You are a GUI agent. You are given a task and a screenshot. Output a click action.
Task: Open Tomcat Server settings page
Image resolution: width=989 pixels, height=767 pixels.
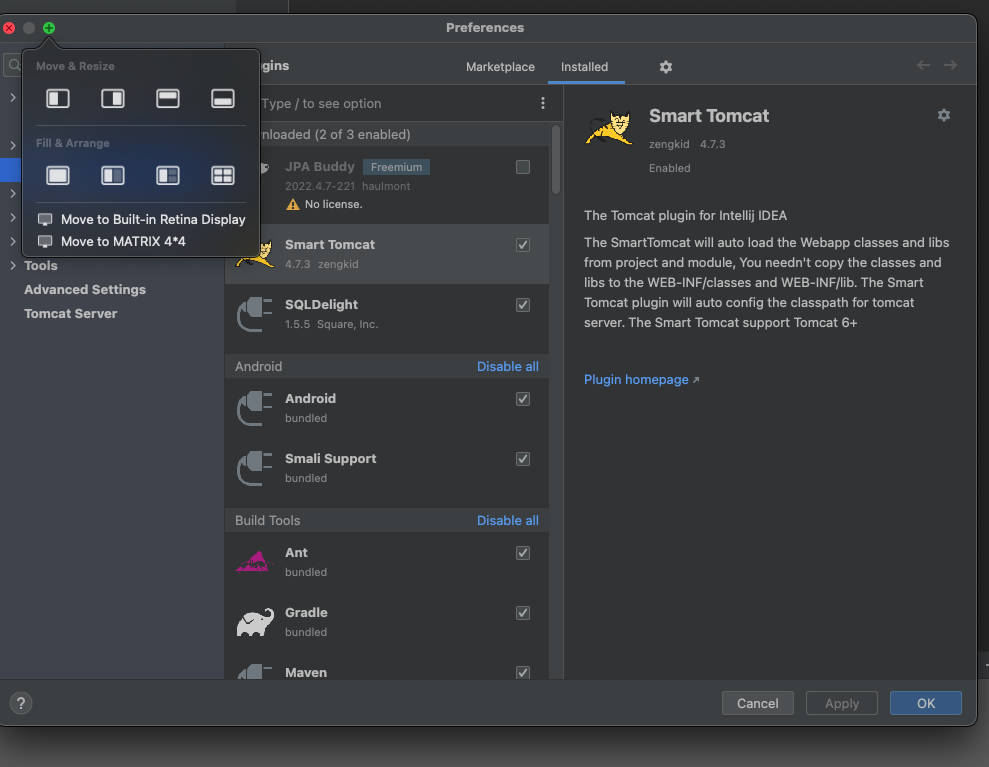71,313
